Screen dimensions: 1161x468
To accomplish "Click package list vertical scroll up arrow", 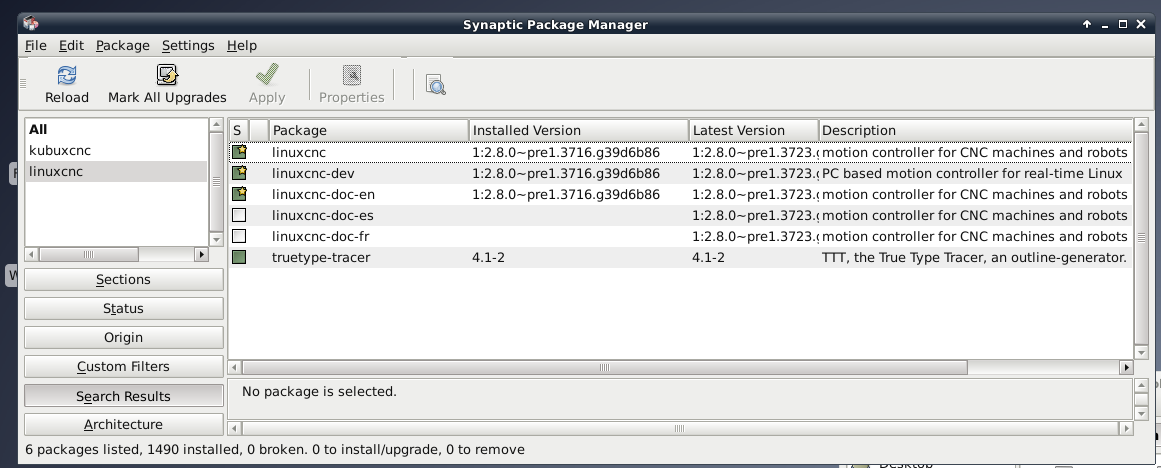I will 1140,125.
